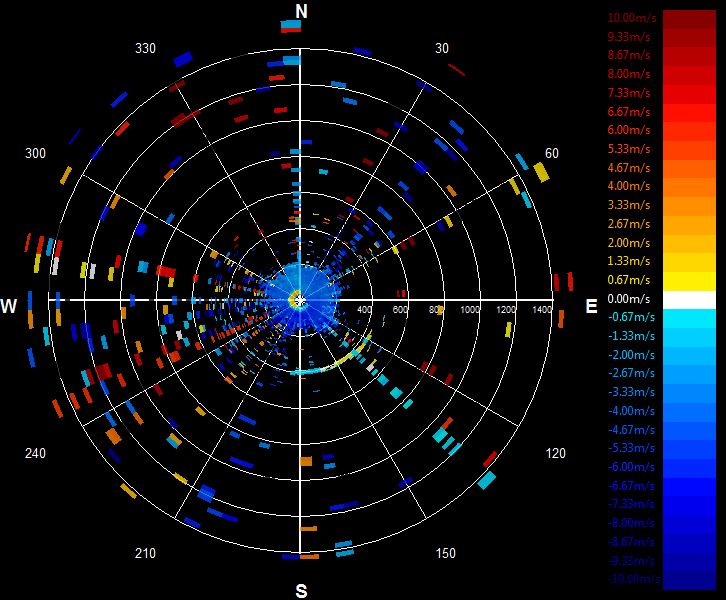
Task: Click the dark red legend band beside 10.00m/s
Action: tap(689, 19)
